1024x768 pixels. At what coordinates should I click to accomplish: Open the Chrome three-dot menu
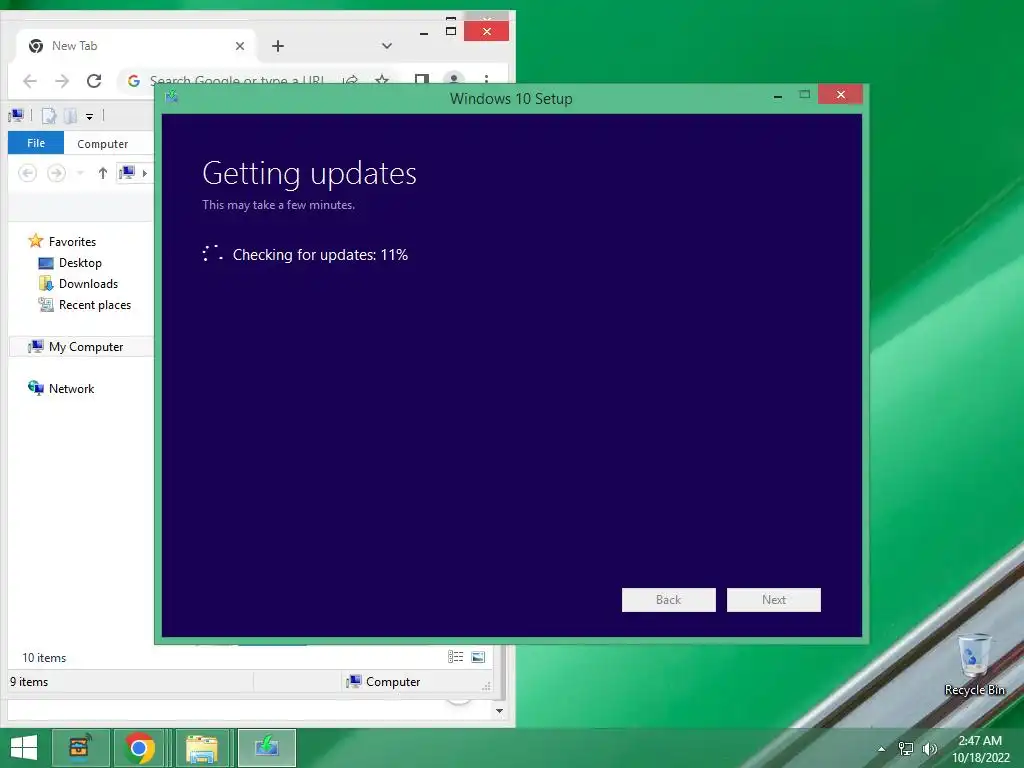point(486,80)
